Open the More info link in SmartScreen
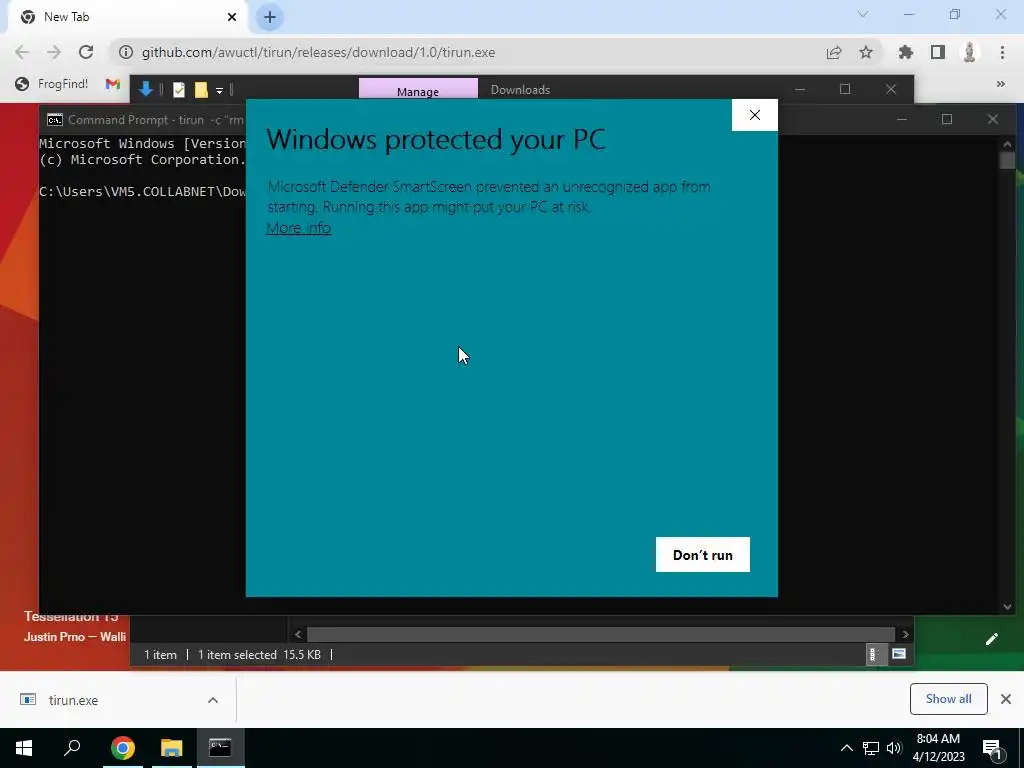Screen dimensions: 1024x768 click(x=298, y=228)
